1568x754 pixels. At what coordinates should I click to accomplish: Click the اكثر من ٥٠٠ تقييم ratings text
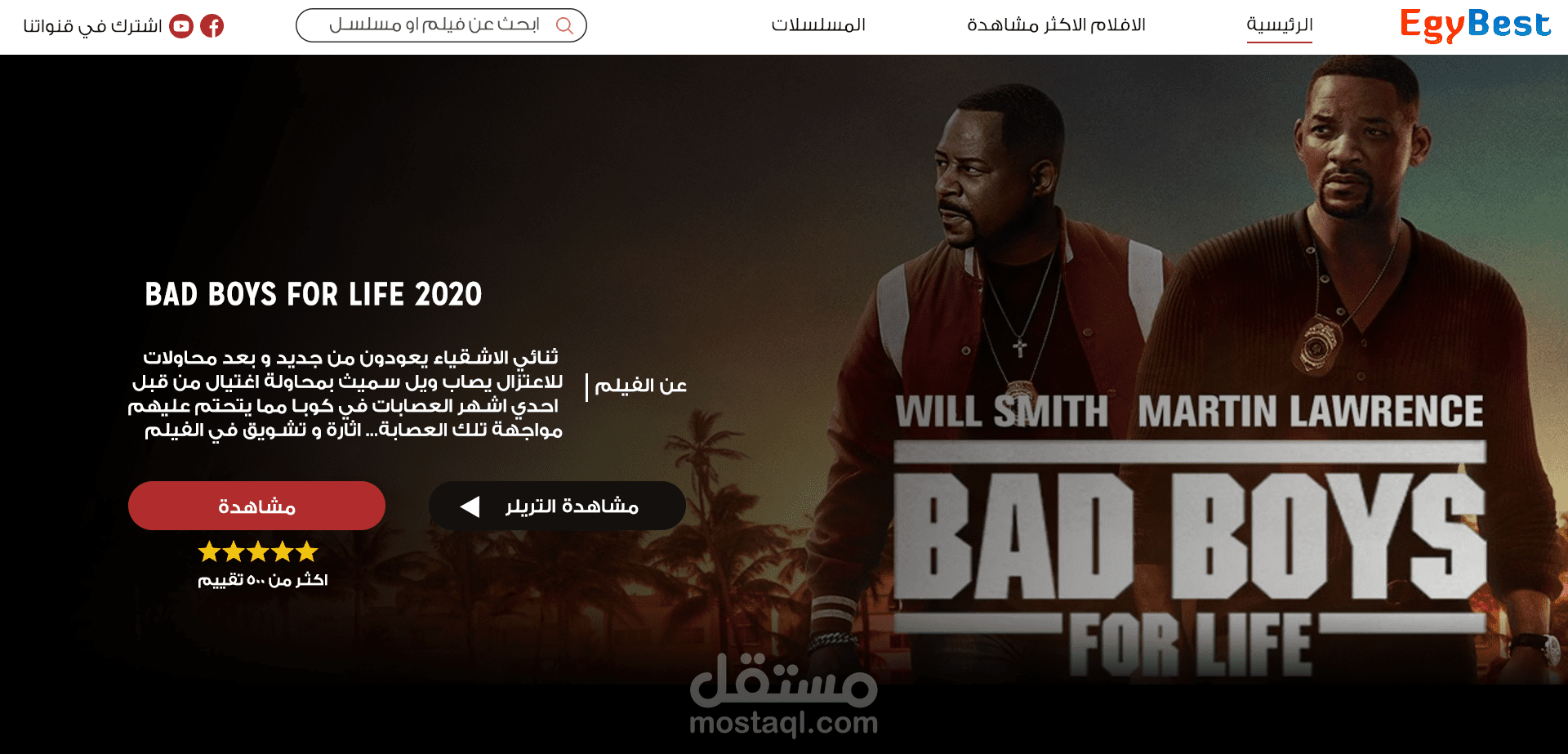point(262,580)
